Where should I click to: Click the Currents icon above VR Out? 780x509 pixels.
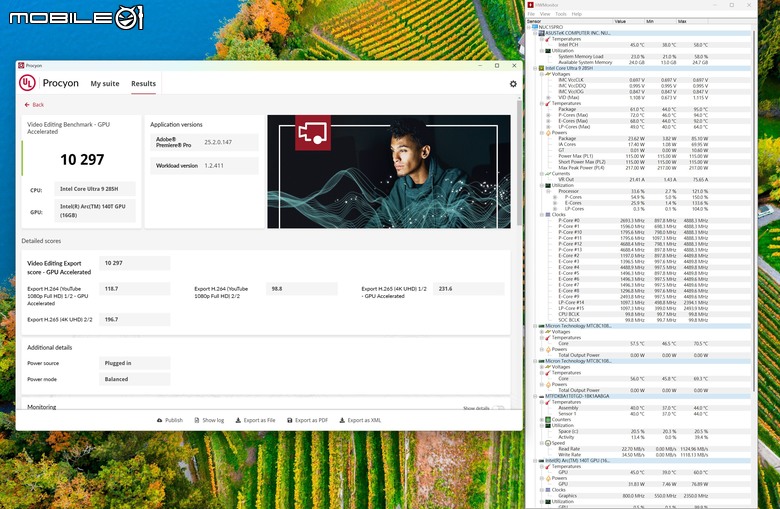(548, 174)
